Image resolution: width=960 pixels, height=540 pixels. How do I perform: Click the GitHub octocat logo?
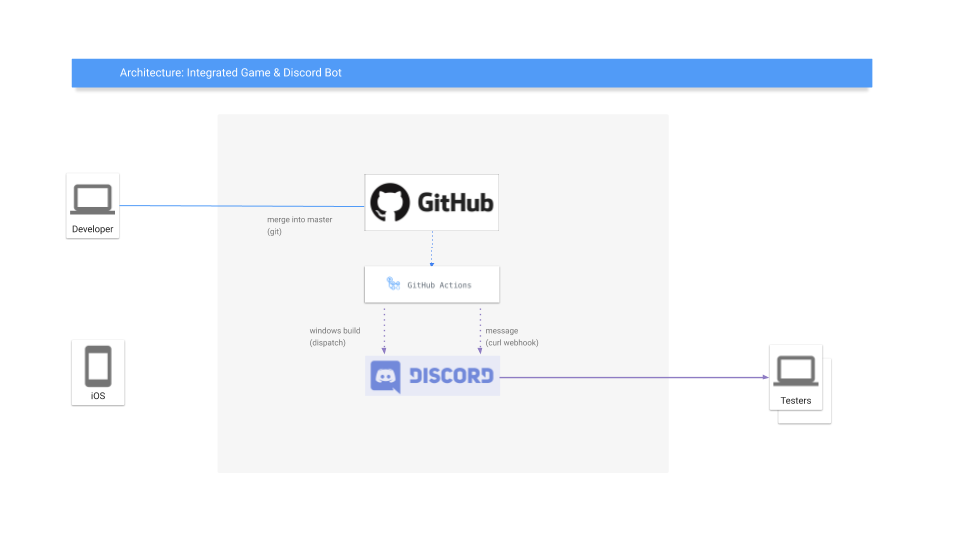tap(390, 202)
